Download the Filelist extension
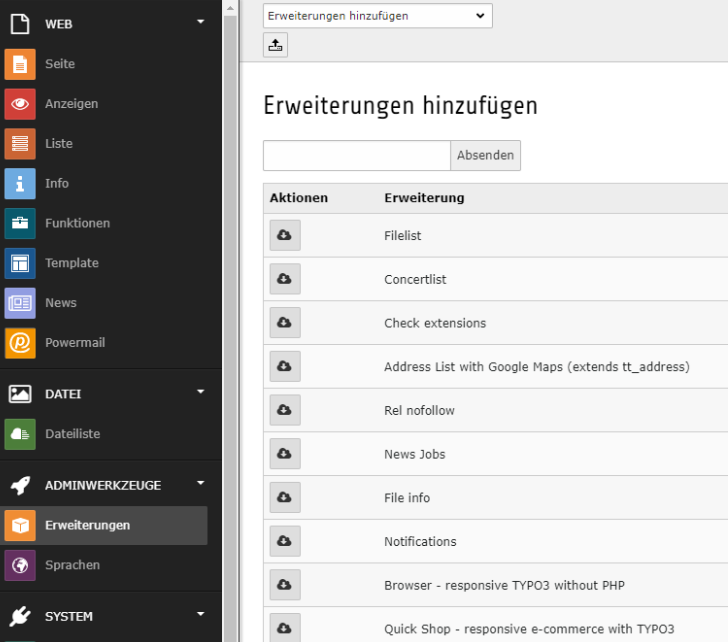The width and height of the screenshot is (728, 642). tap(285, 235)
